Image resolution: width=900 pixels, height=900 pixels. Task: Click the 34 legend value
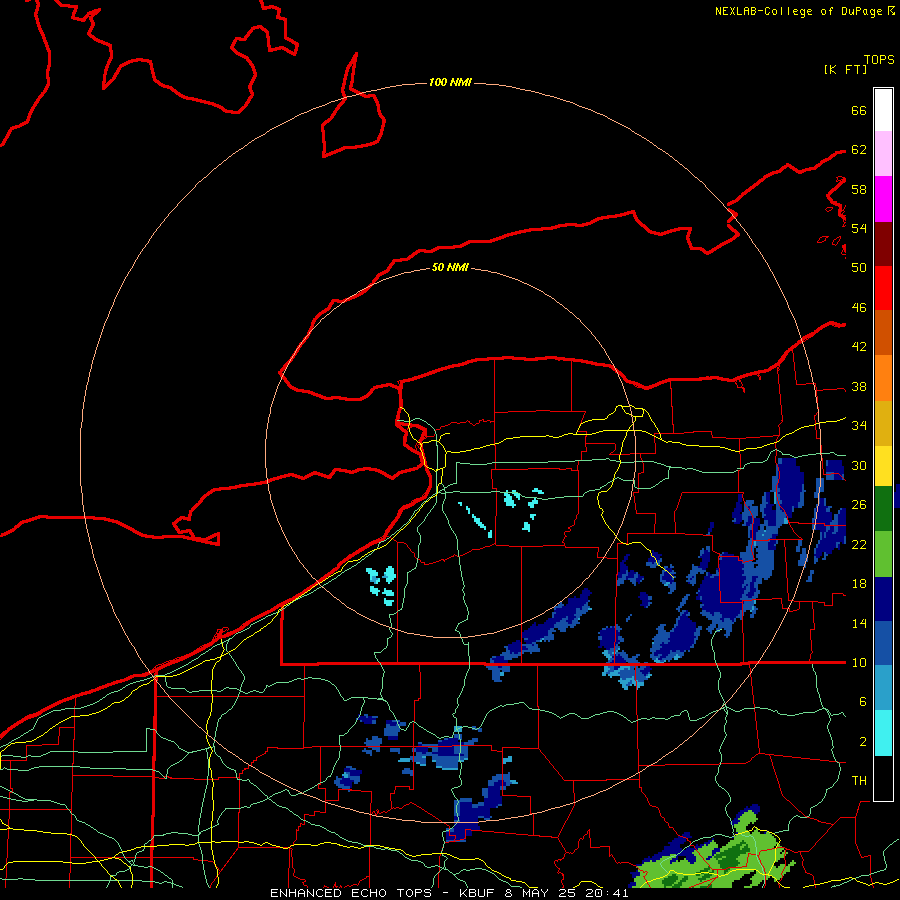pyautogui.click(x=859, y=425)
